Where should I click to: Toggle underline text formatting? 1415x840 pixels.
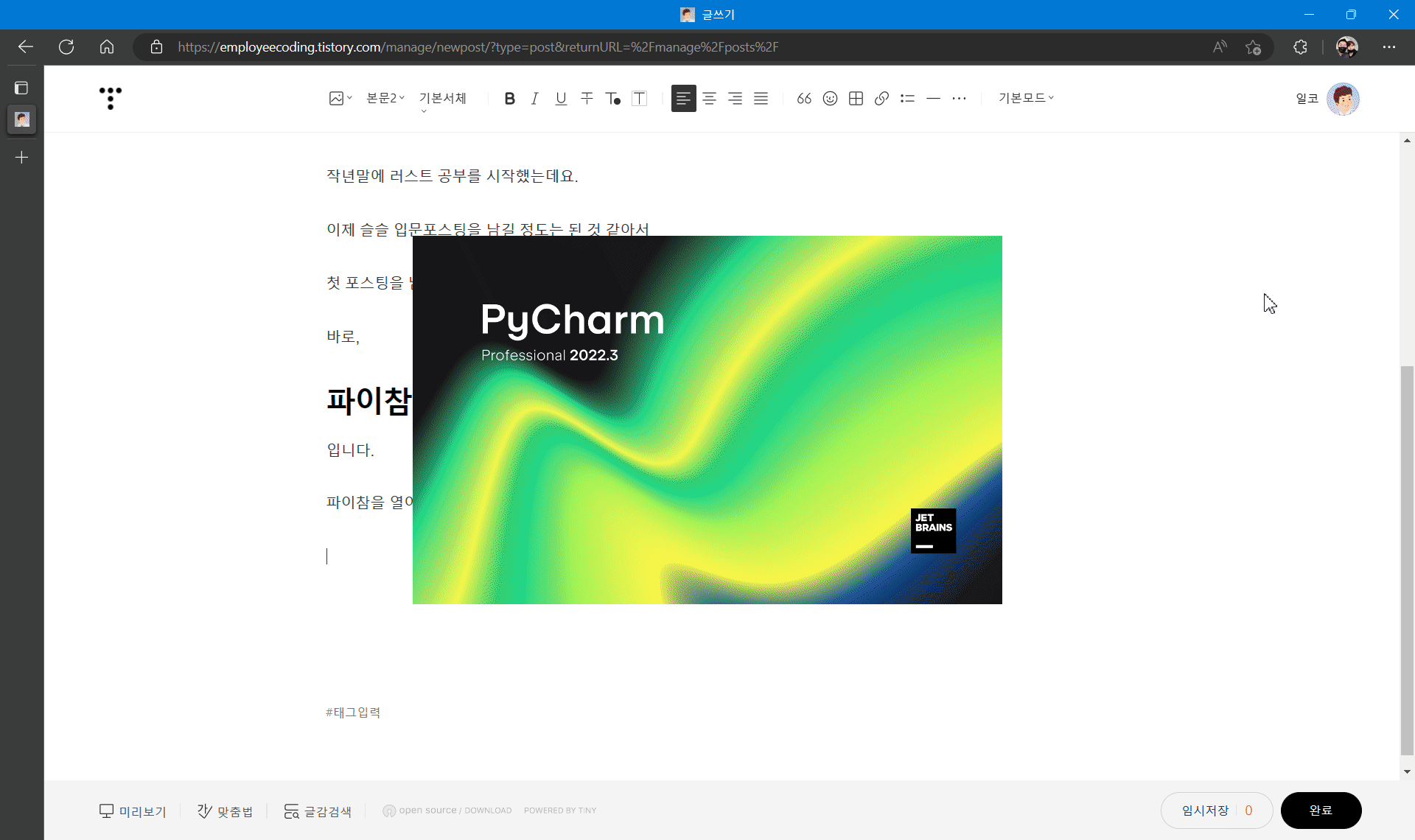(x=561, y=99)
